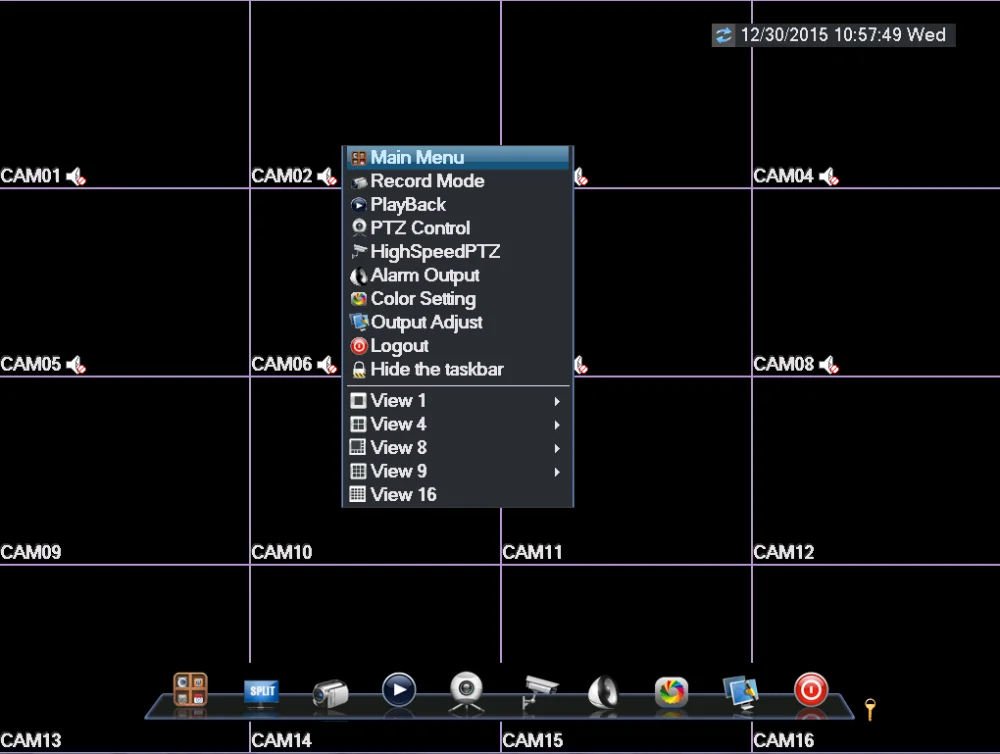Choose Record Mode from context menu
This screenshot has width=1000, height=754.
click(x=457, y=181)
